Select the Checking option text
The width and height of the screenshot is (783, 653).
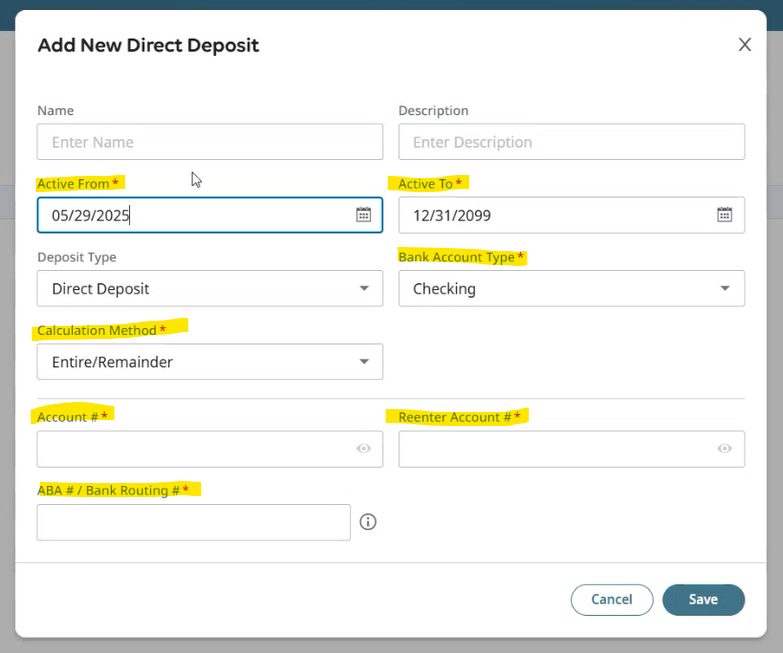click(444, 289)
